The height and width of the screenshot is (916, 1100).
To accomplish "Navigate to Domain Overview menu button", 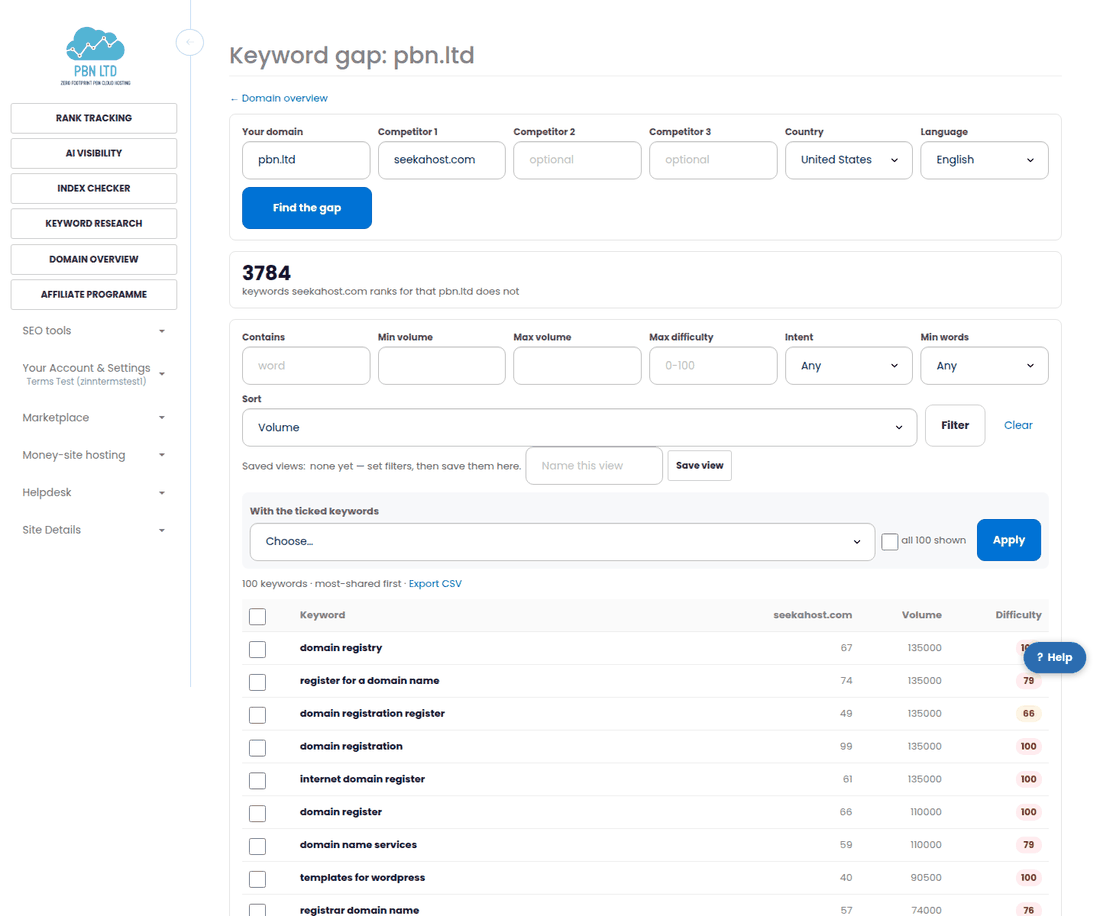I will pos(94,259).
